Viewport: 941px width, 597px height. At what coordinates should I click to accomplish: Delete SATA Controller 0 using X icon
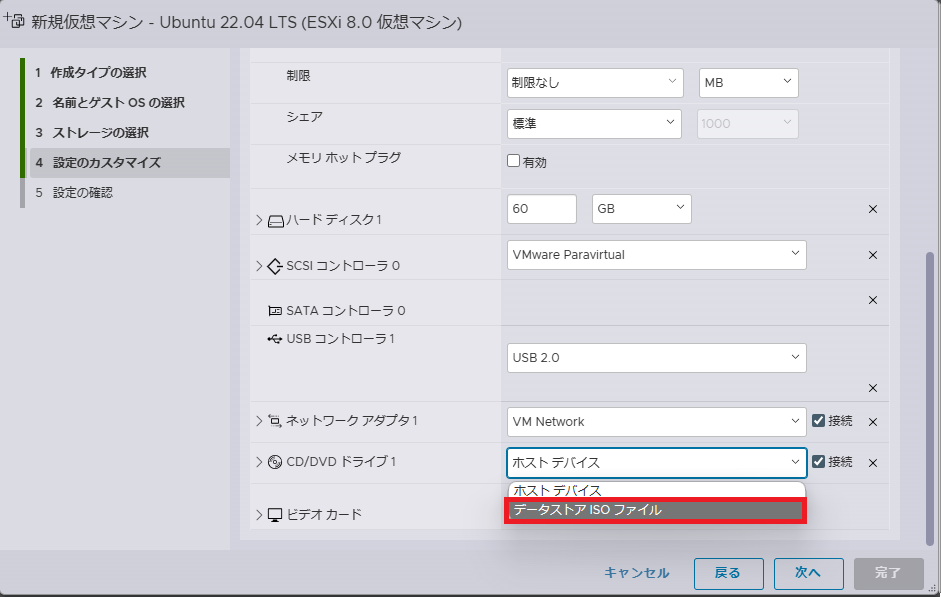tap(872, 300)
